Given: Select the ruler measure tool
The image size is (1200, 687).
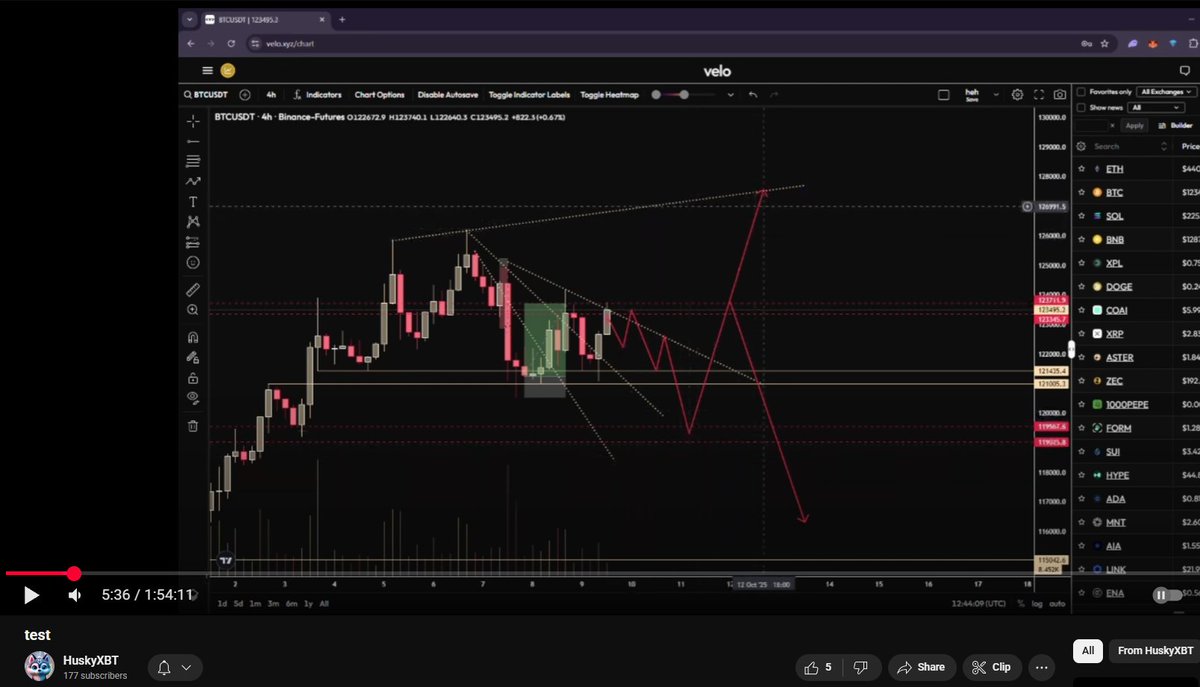Looking at the screenshot, I should tap(193, 290).
